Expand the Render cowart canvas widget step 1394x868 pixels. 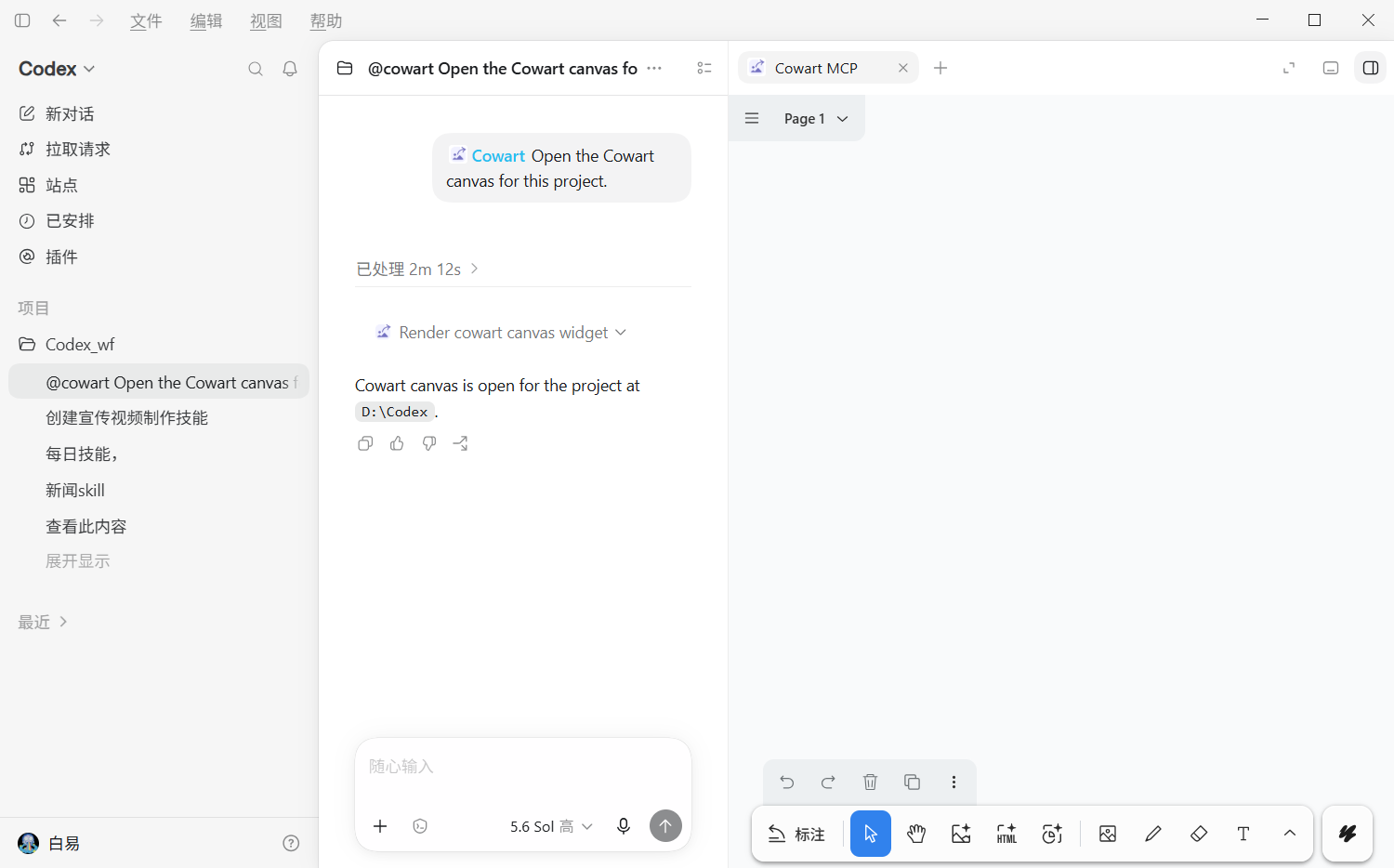pyautogui.click(x=501, y=333)
